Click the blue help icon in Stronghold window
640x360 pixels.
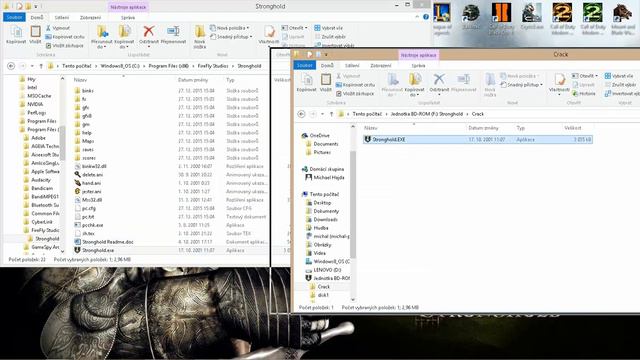pos(426,17)
